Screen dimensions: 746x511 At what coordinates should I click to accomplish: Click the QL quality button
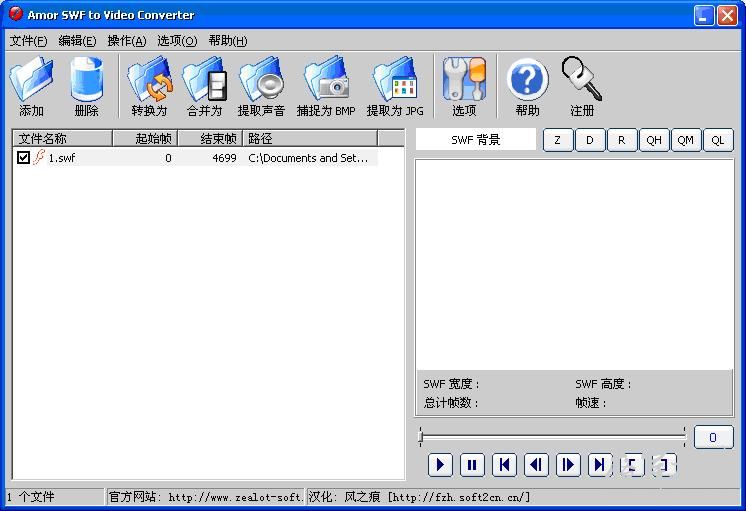(x=718, y=140)
